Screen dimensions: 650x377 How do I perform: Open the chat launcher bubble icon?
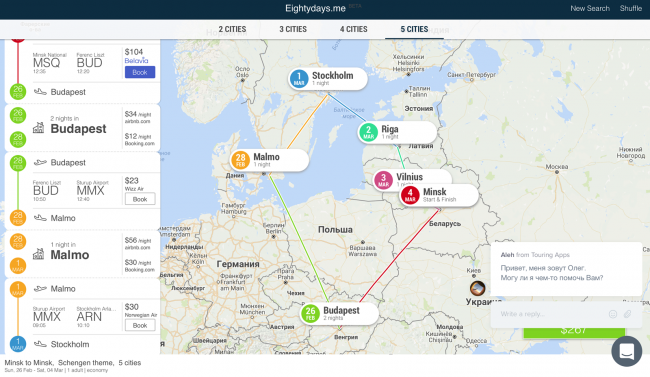(626, 351)
